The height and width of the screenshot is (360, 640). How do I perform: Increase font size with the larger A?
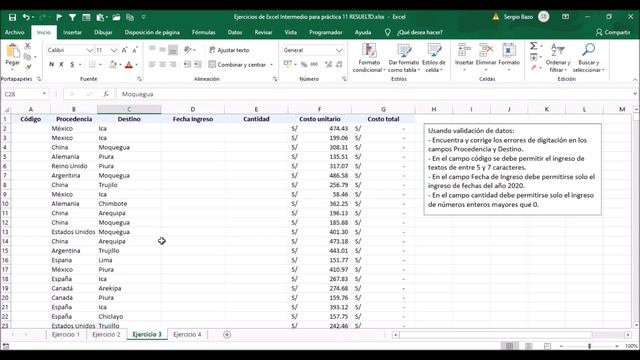coord(125,50)
